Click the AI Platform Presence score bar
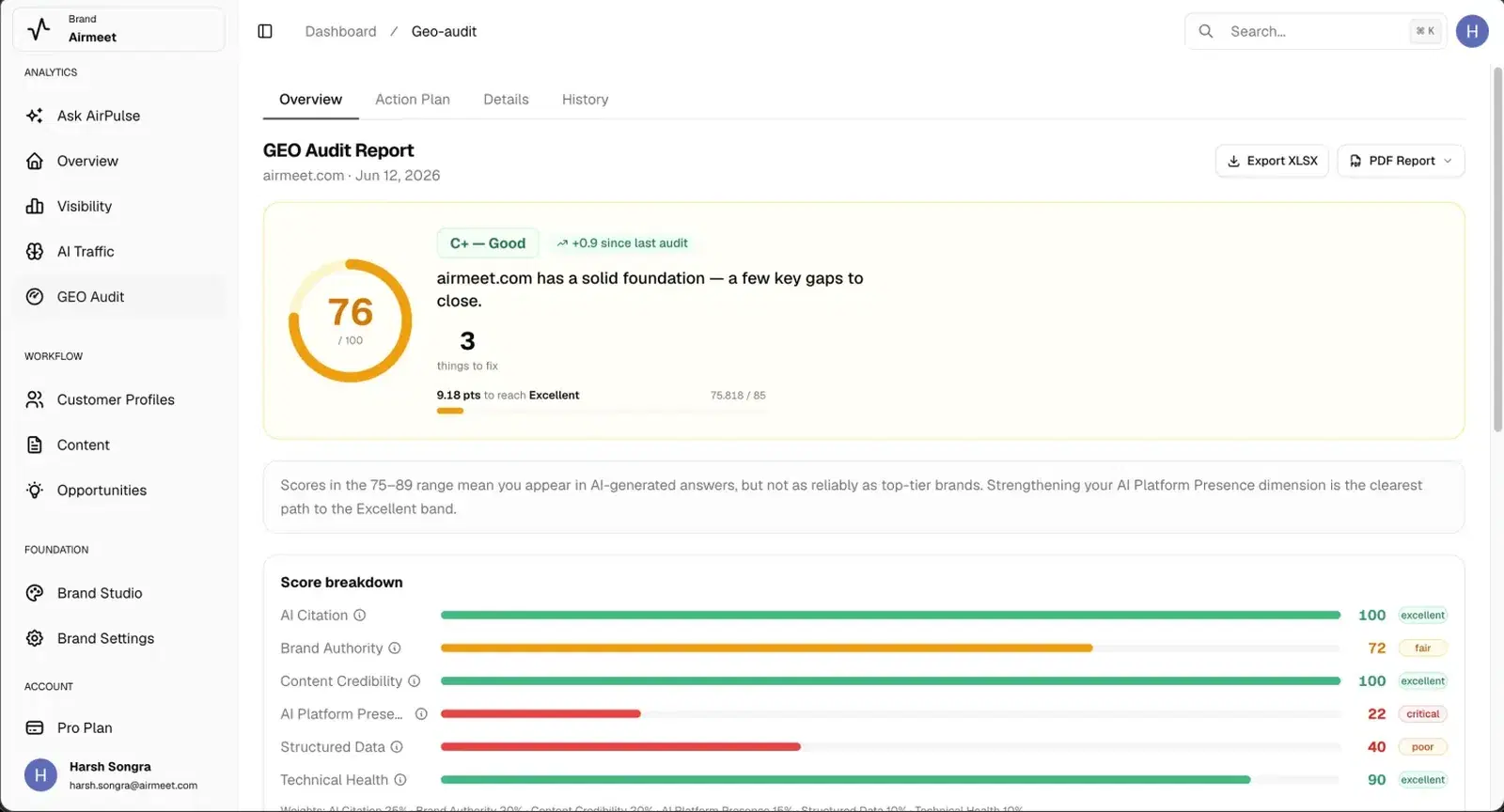Viewport: 1504px width, 812px height. click(890, 714)
